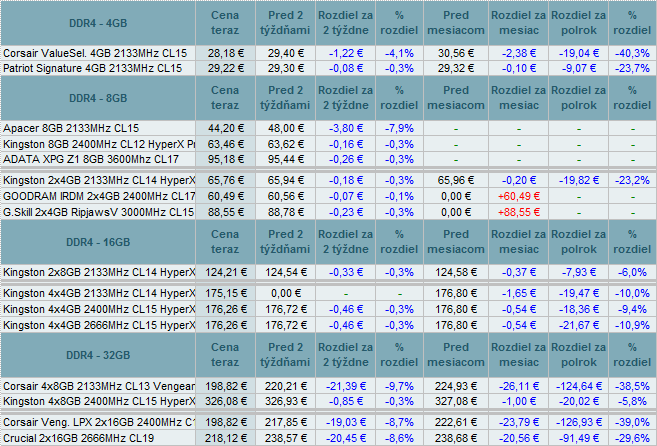This screenshot has height=446, width=657.
Task: Click the '326,08 €' current price
Action: pos(225,401)
